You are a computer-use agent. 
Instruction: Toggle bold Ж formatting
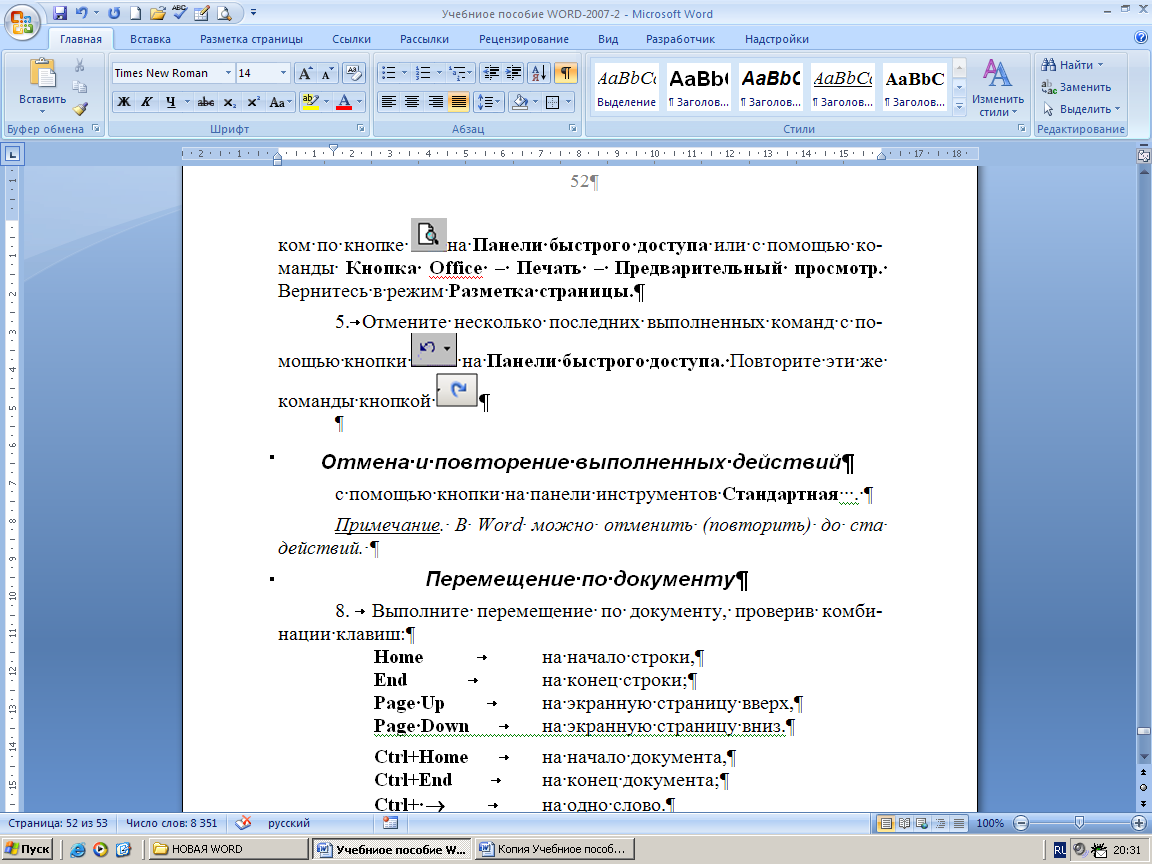124,102
